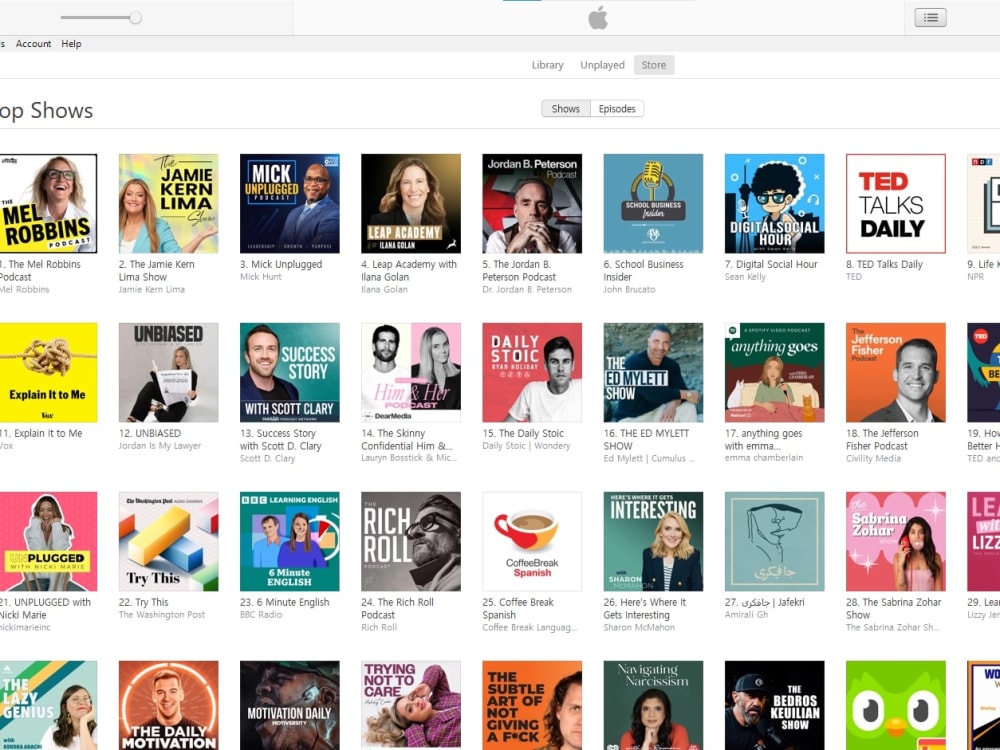Click the '8. TED Talks Daily' title
The width and height of the screenshot is (1000, 750).
pos(884,264)
